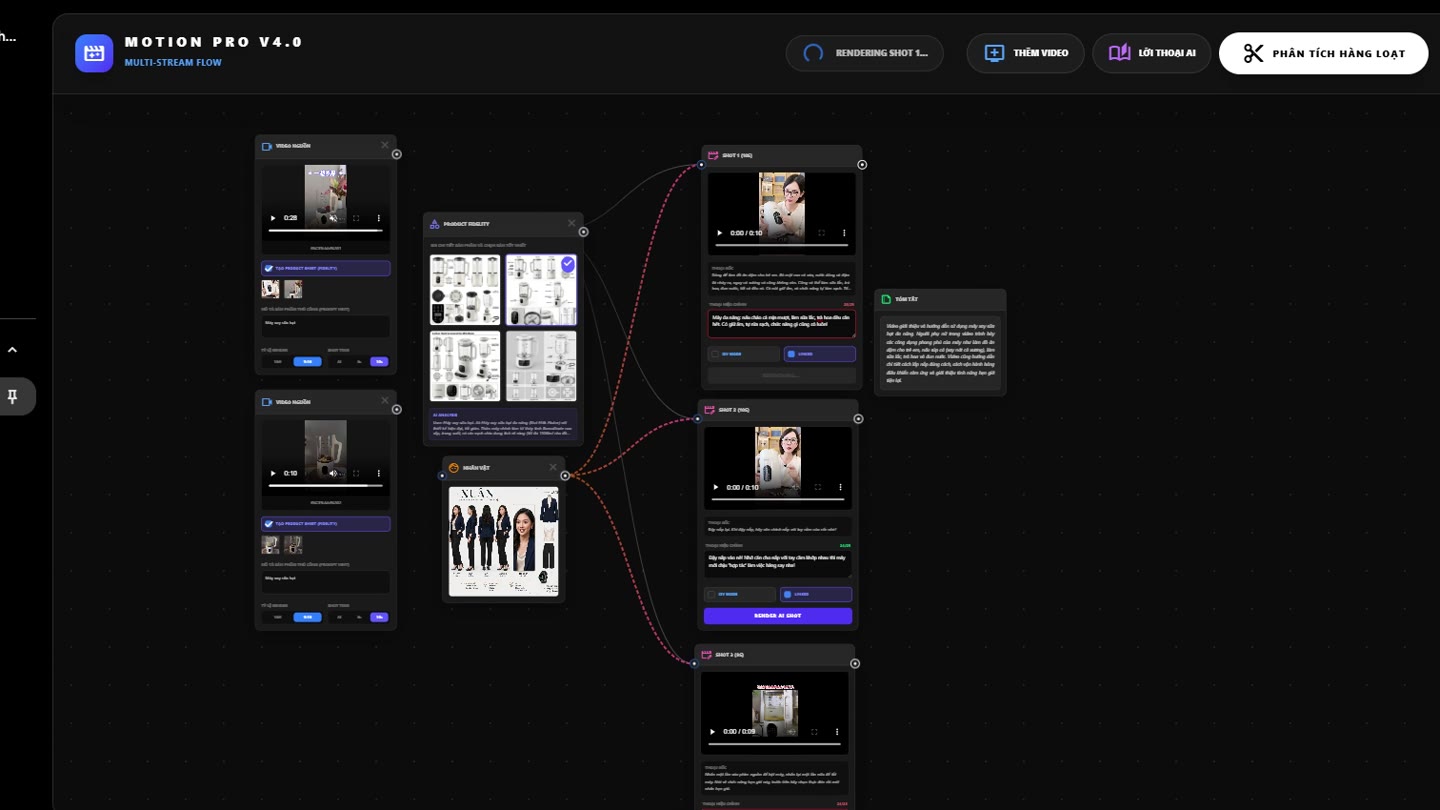Seek the first source video progress bar
The height and width of the screenshot is (810, 1440).
(326, 230)
